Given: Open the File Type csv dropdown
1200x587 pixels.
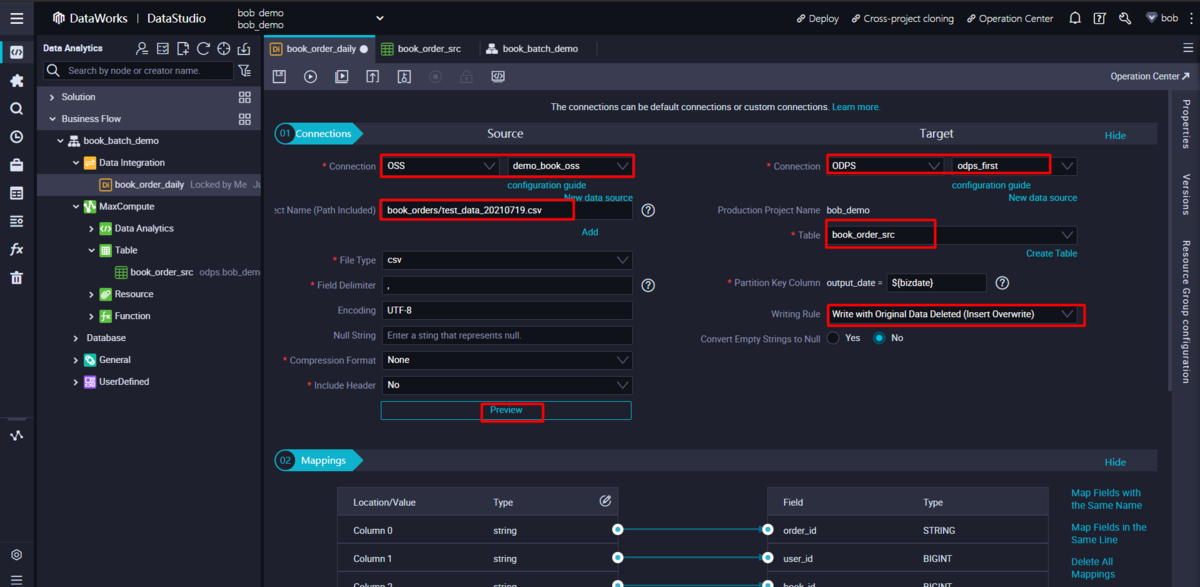Looking at the screenshot, I should pyautogui.click(x=507, y=260).
